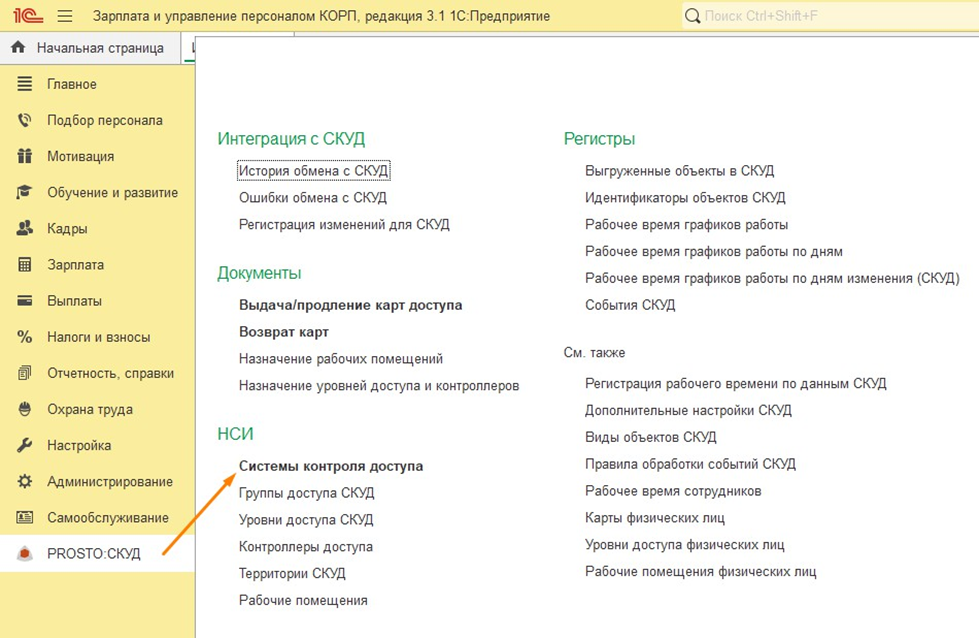Click the Главное list icon
This screenshot has width=979, height=638.
click(24, 84)
